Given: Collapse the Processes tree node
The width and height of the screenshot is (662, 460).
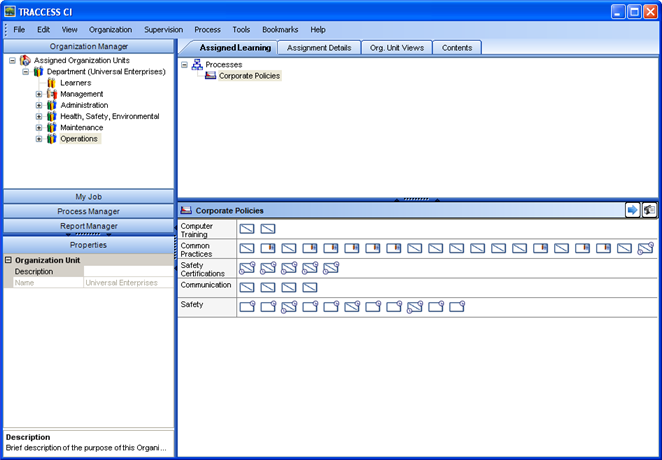Looking at the screenshot, I should [184, 65].
